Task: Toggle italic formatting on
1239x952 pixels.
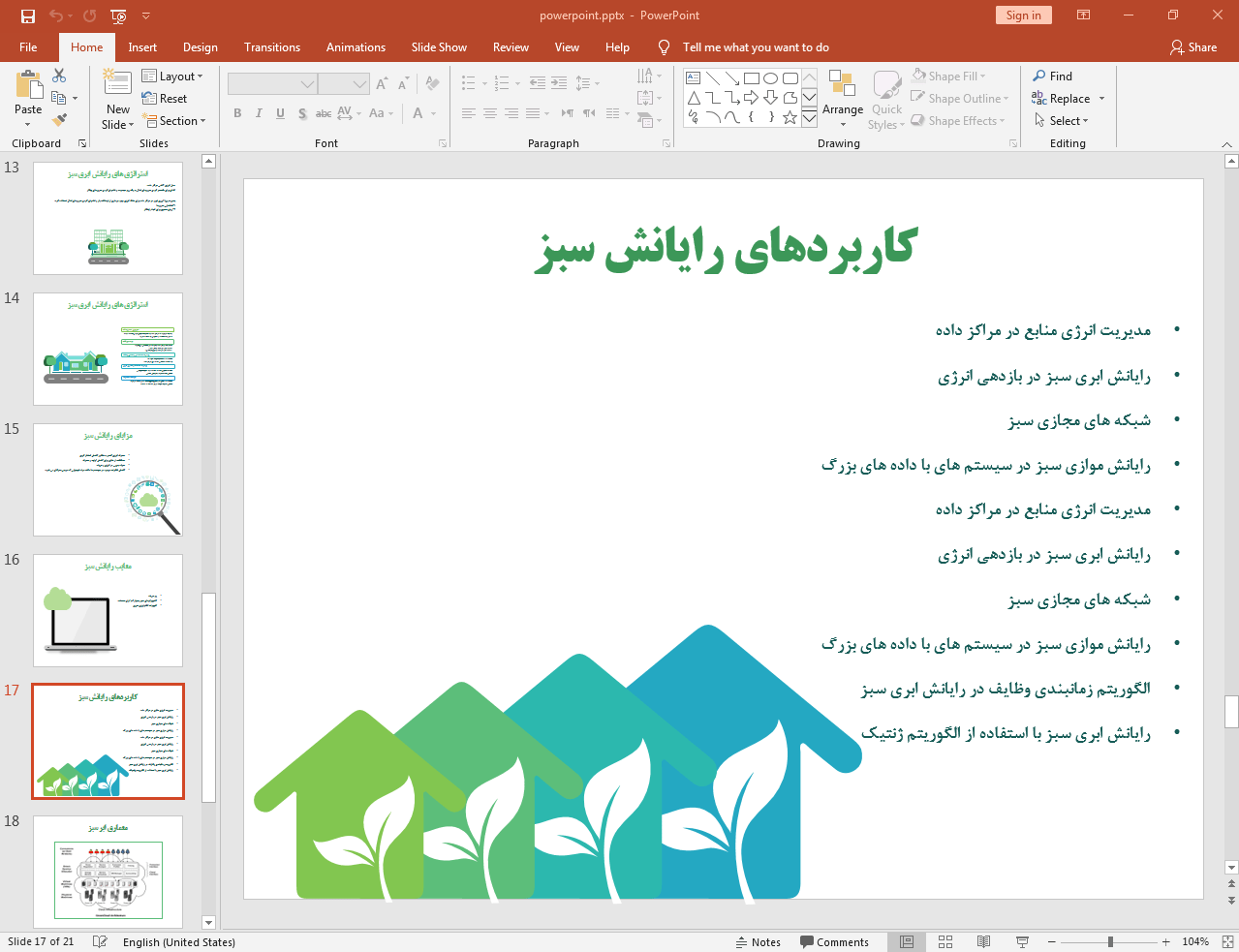Action: (x=258, y=113)
